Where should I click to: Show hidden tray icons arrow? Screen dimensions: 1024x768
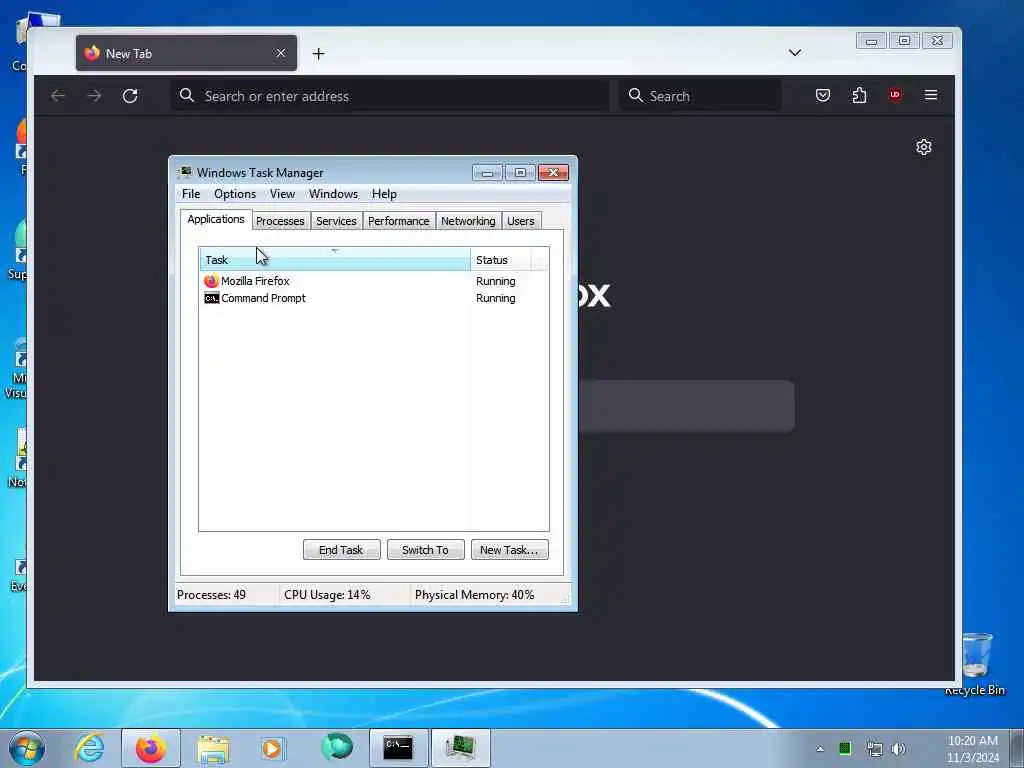pyautogui.click(x=820, y=749)
